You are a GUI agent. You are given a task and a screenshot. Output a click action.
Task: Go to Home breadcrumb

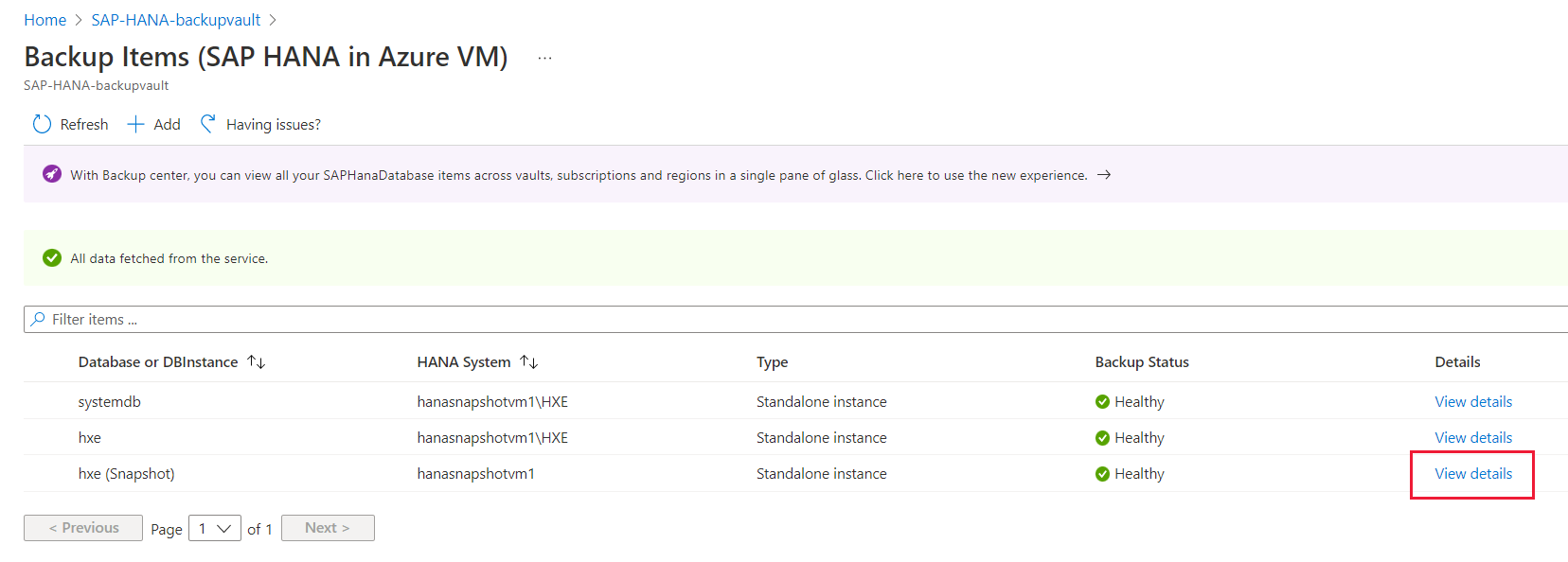point(45,20)
